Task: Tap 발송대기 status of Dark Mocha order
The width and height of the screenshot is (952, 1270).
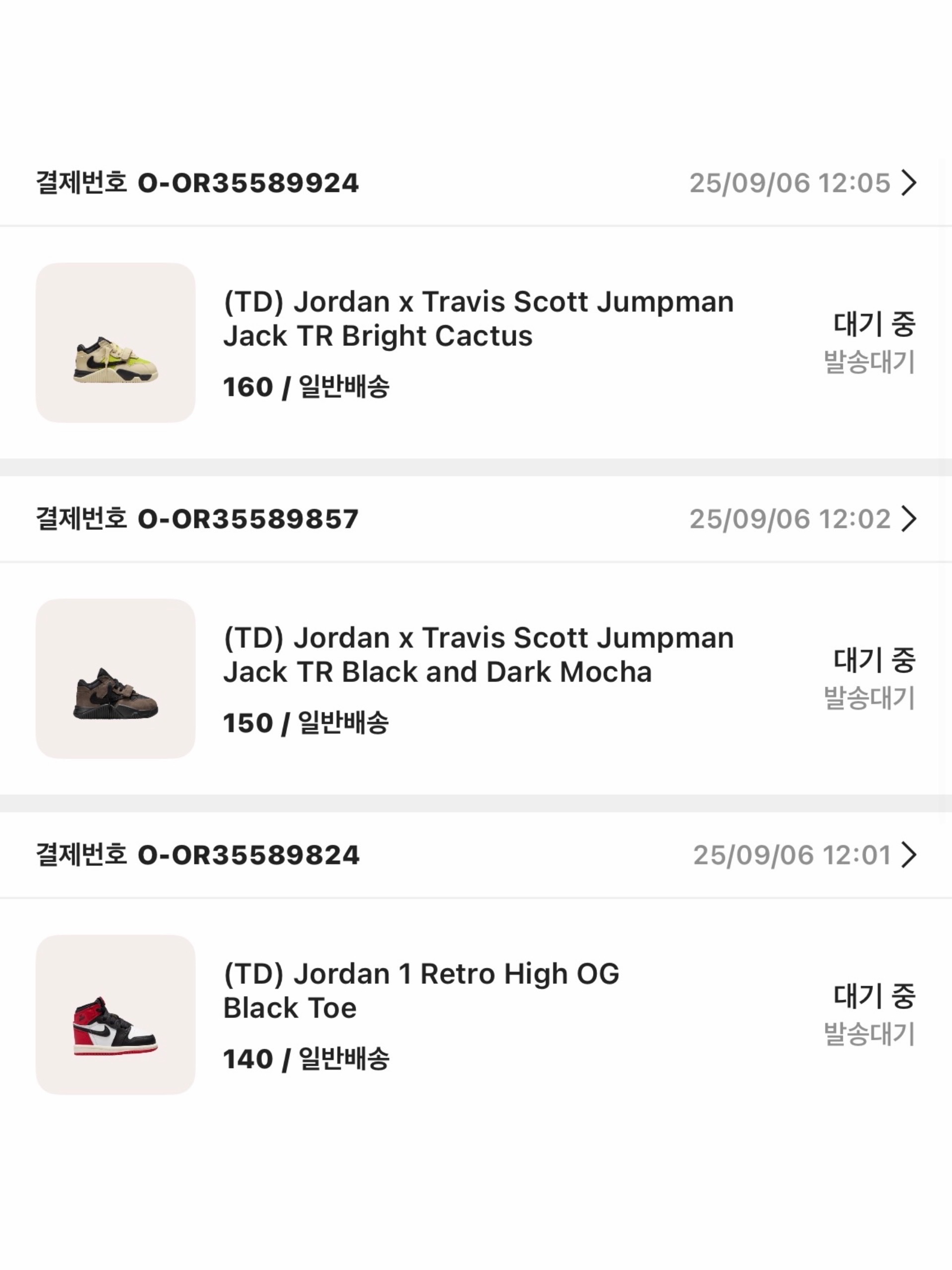Action: pyautogui.click(x=869, y=698)
